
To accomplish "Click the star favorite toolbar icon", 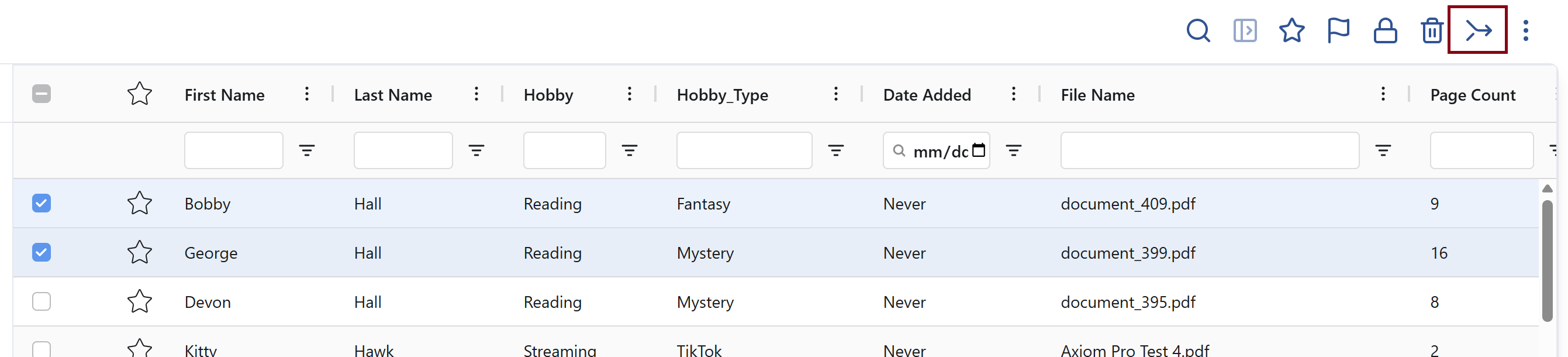I will [x=1291, y=30].
